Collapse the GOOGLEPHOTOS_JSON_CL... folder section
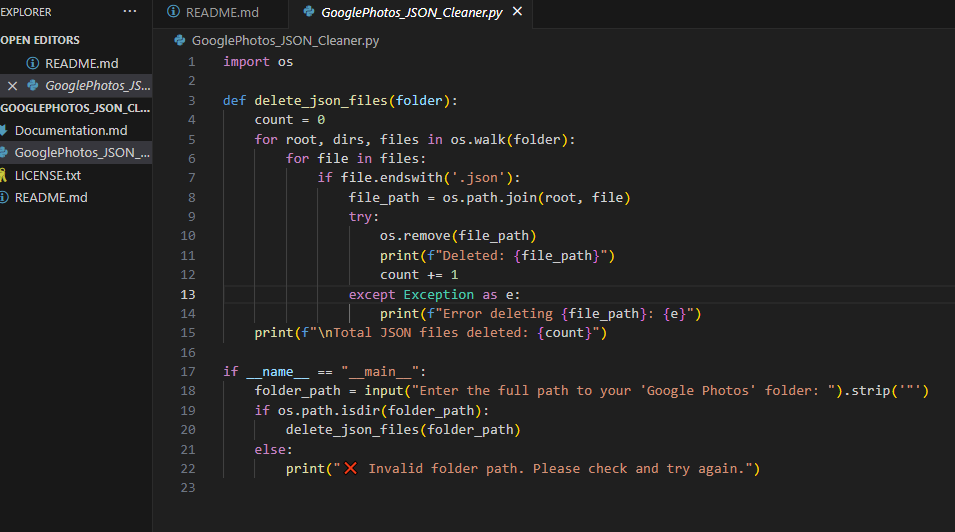 click(x=75, y=108)
